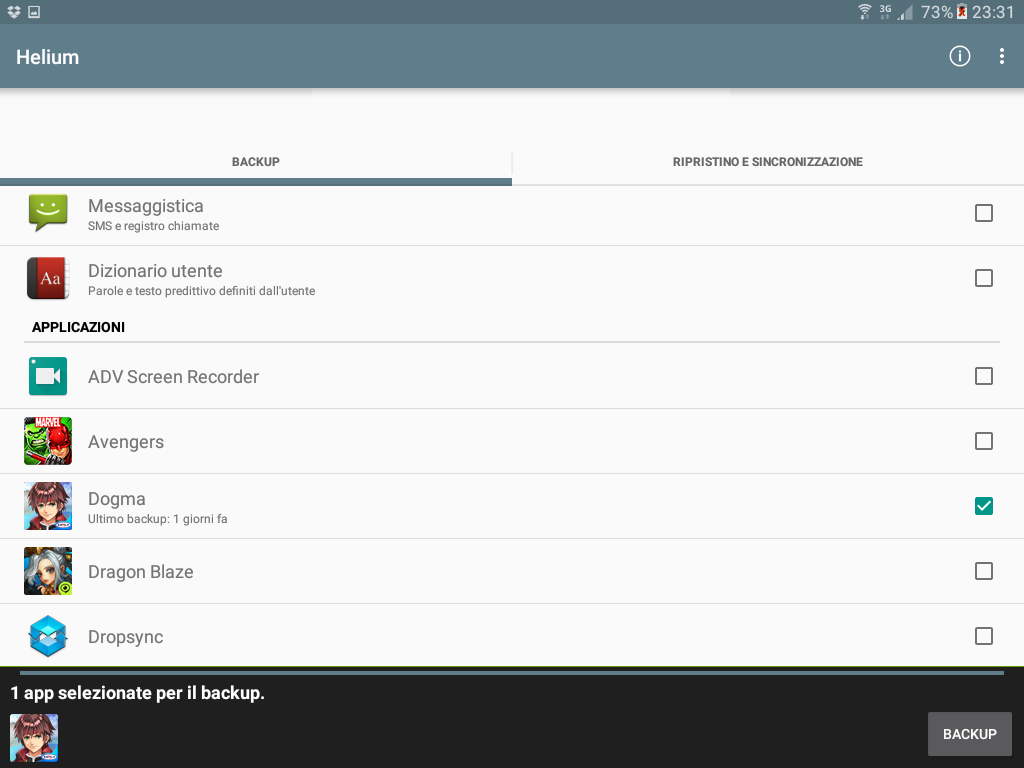
Task: Select the Dragon Blaze label
Action: pyautogui.click(x=141, y=572)
